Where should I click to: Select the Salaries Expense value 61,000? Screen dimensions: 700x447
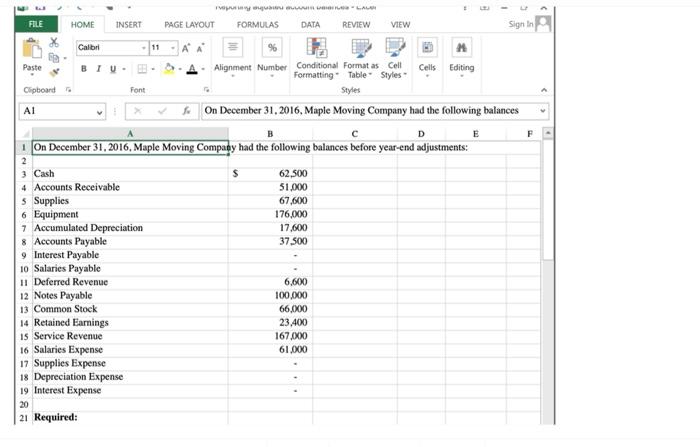[x=271, y=350]
